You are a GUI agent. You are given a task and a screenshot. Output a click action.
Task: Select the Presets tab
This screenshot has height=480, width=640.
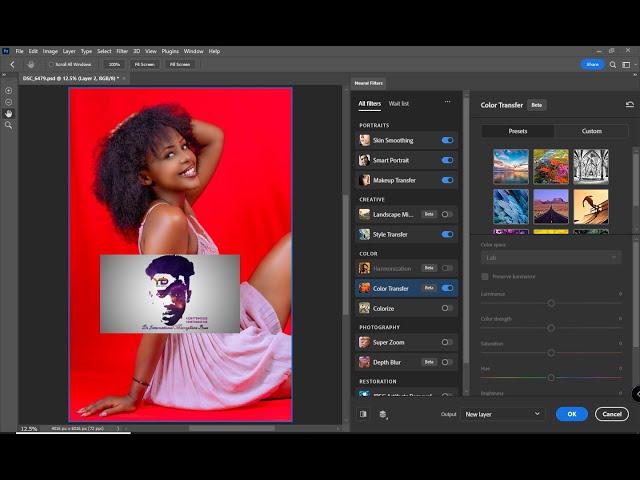pyautogui.click(x=518, y=131)
